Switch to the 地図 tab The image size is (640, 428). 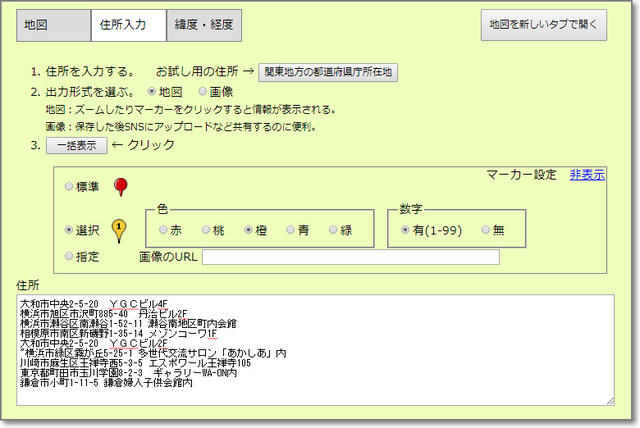click(x=53, y=26)
